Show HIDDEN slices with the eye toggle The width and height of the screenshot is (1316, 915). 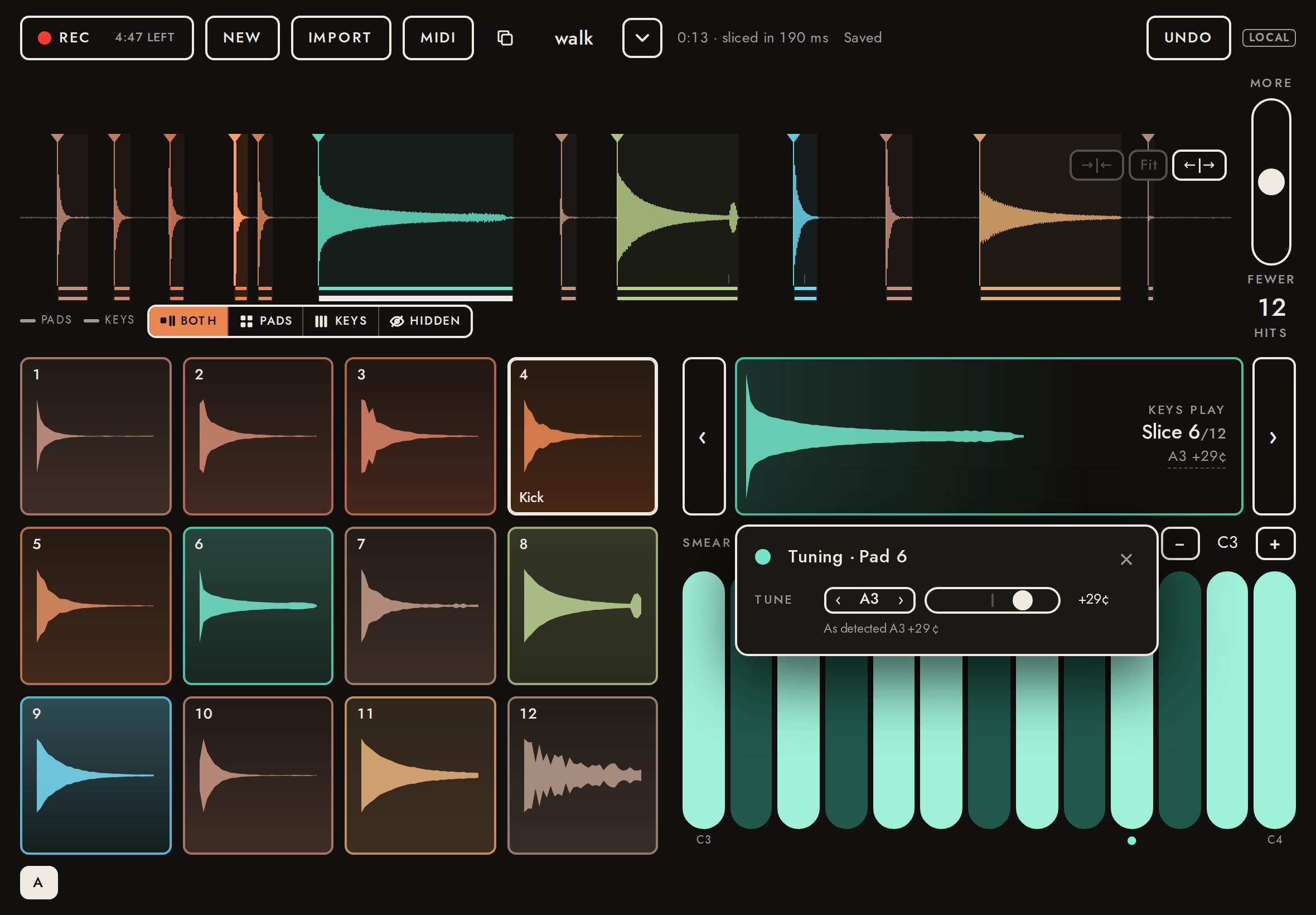(425, 321)
